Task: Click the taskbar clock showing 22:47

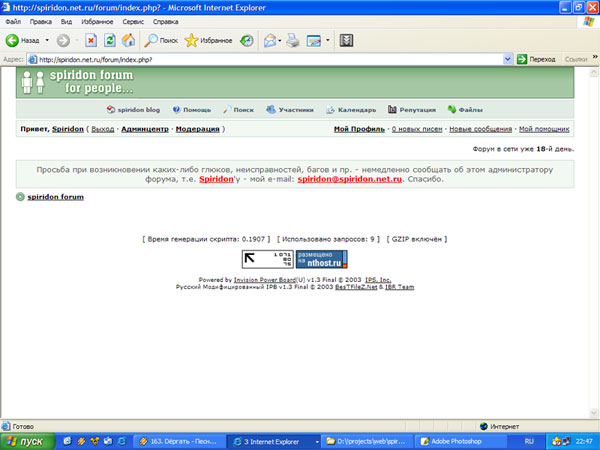Action: tap(584, 442)
